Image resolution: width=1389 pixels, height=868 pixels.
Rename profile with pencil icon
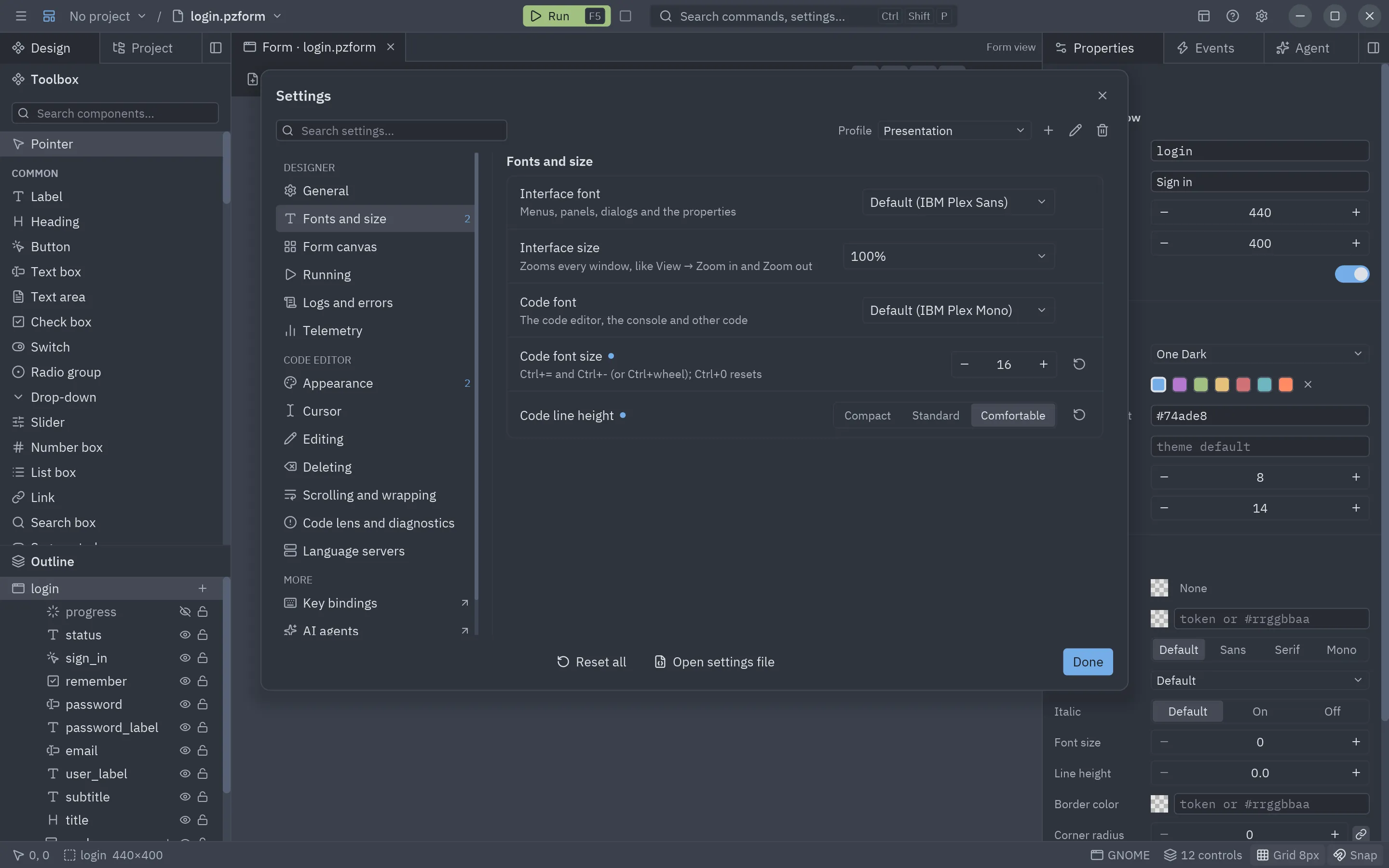(x=1075, y=130)
